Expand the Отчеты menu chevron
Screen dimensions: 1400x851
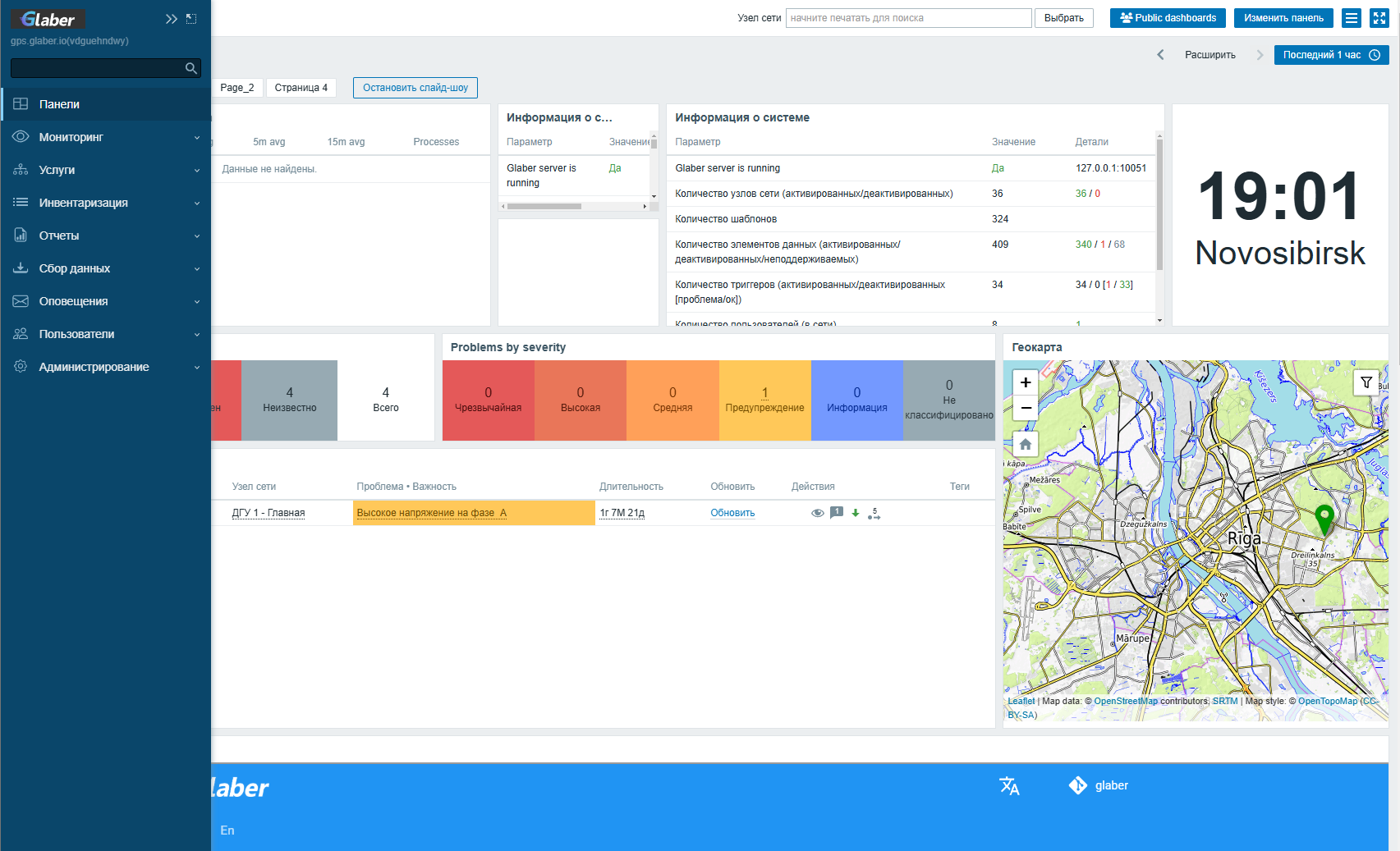(x=197, y=236)
